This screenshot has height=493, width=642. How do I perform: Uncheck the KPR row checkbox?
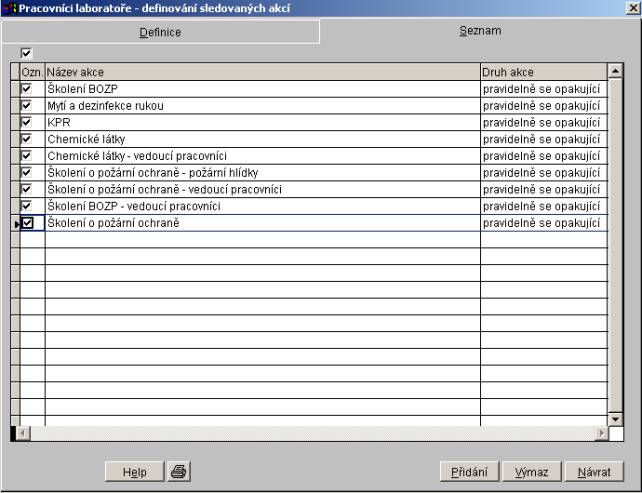[27, 122]
